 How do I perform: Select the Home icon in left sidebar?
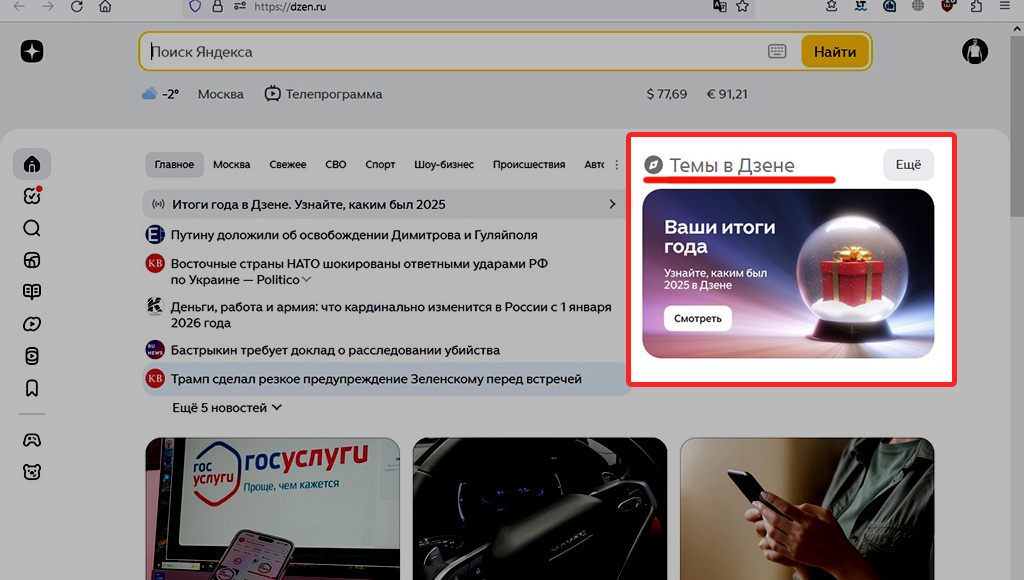tap(32, 164)
